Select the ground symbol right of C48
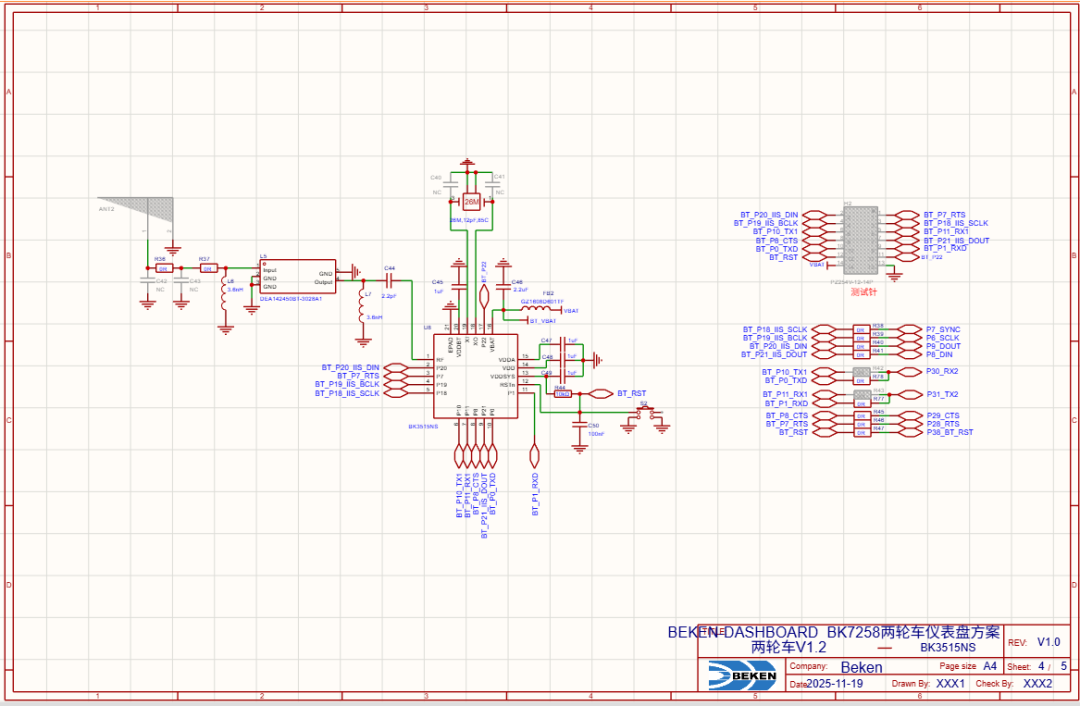Screen dimensions: 1080x706 coord(596,360)
